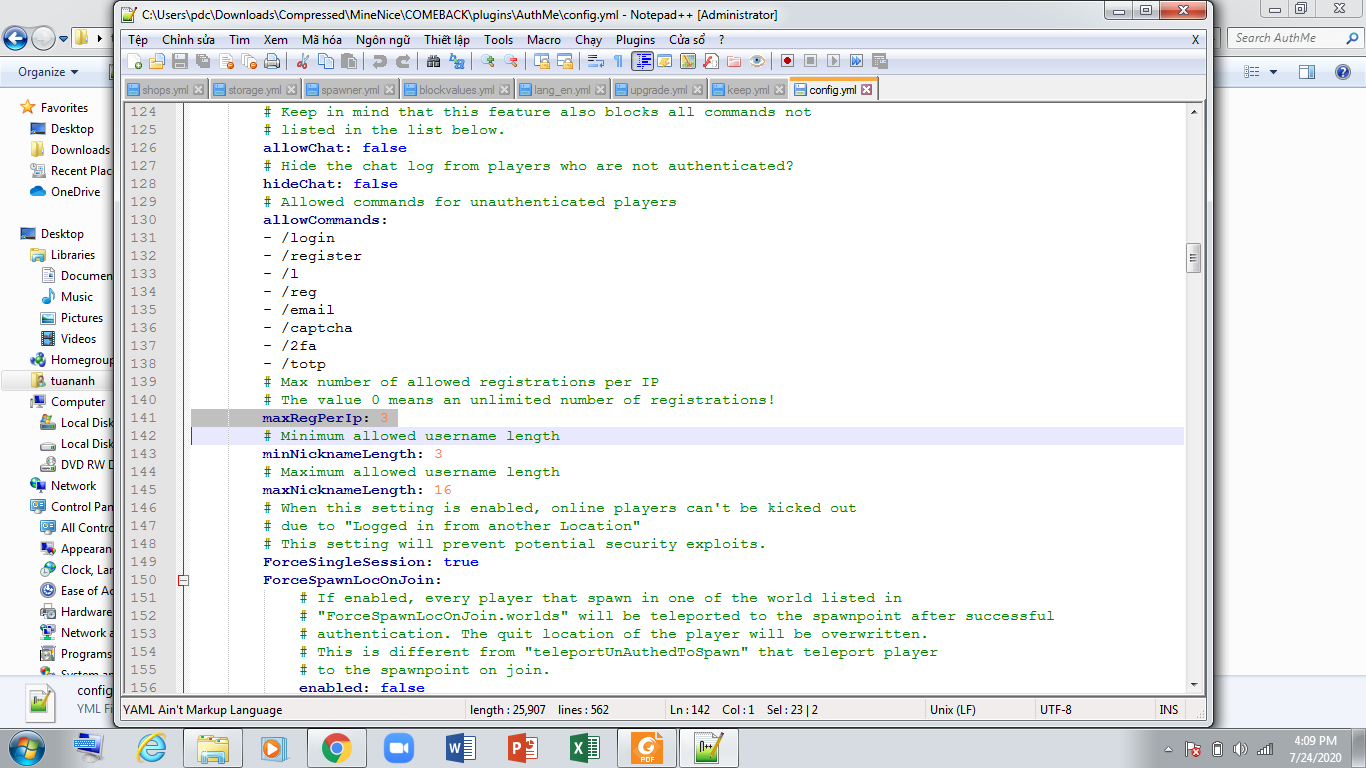Click the Open file folder icon
1366x768 pixels.
tap(157, 61)
